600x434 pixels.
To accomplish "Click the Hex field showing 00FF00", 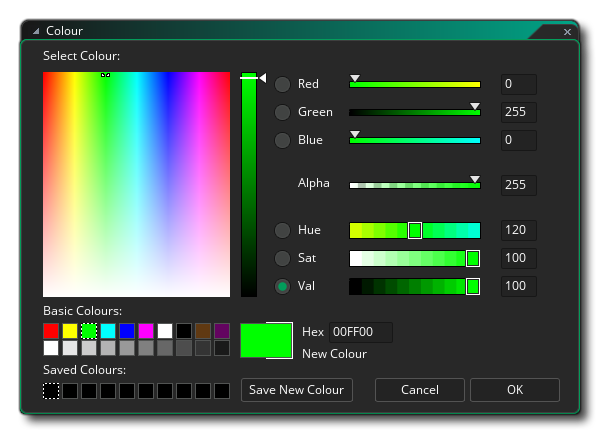I will tap(361, 332).
